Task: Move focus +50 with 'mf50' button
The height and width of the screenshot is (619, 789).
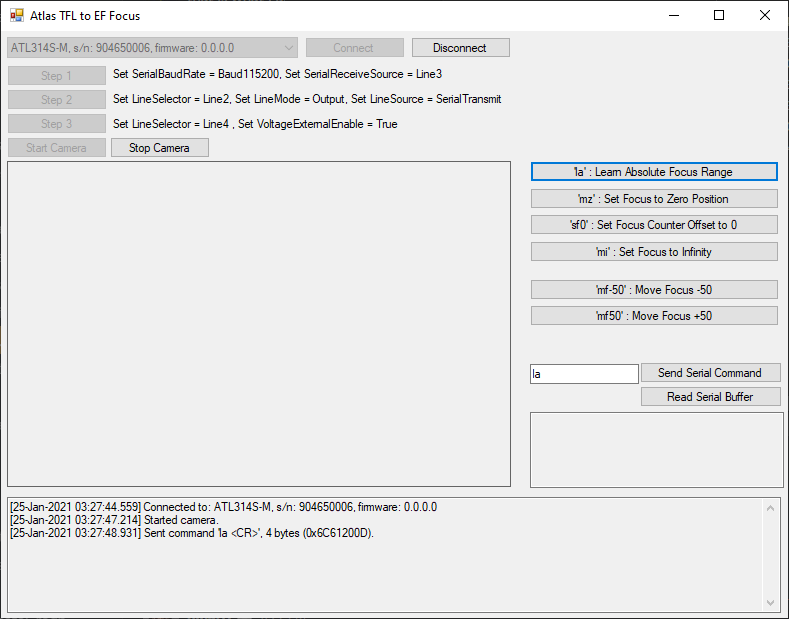Action: (x=653, y=316)
